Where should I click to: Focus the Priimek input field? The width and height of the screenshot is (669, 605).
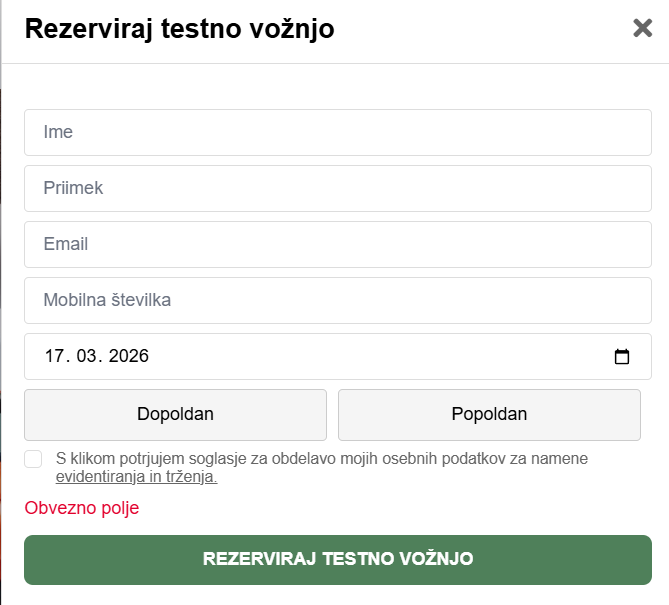click(338, 188)
